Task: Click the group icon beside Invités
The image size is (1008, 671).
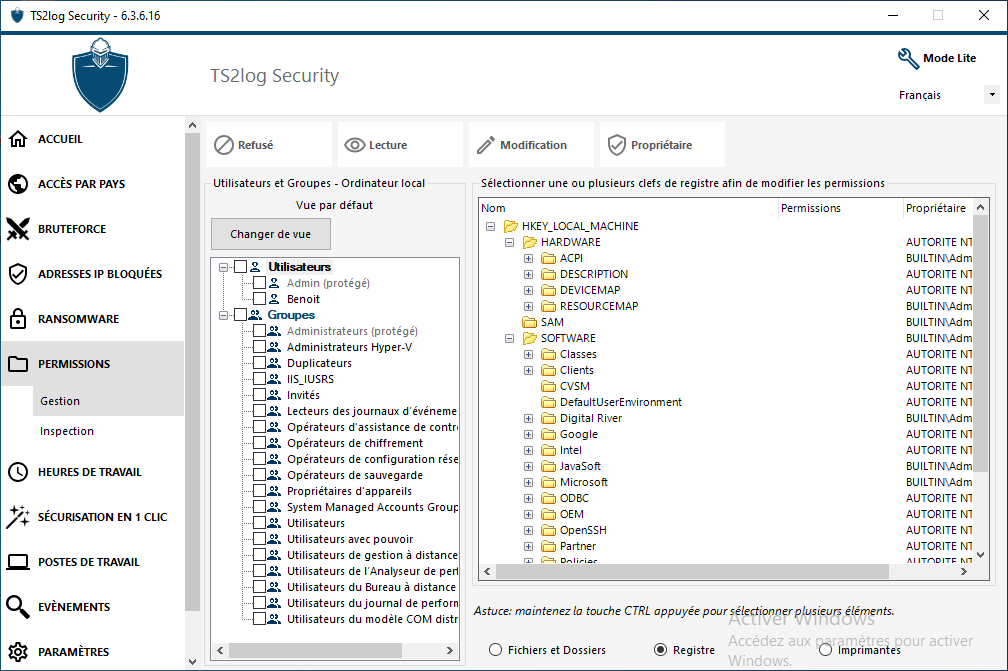Action: pos(274,395)
